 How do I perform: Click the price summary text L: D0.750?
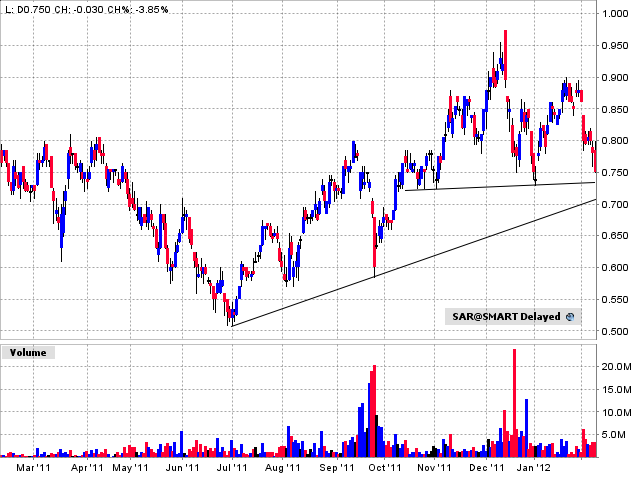pyautogui.click(x=28, y=9)
